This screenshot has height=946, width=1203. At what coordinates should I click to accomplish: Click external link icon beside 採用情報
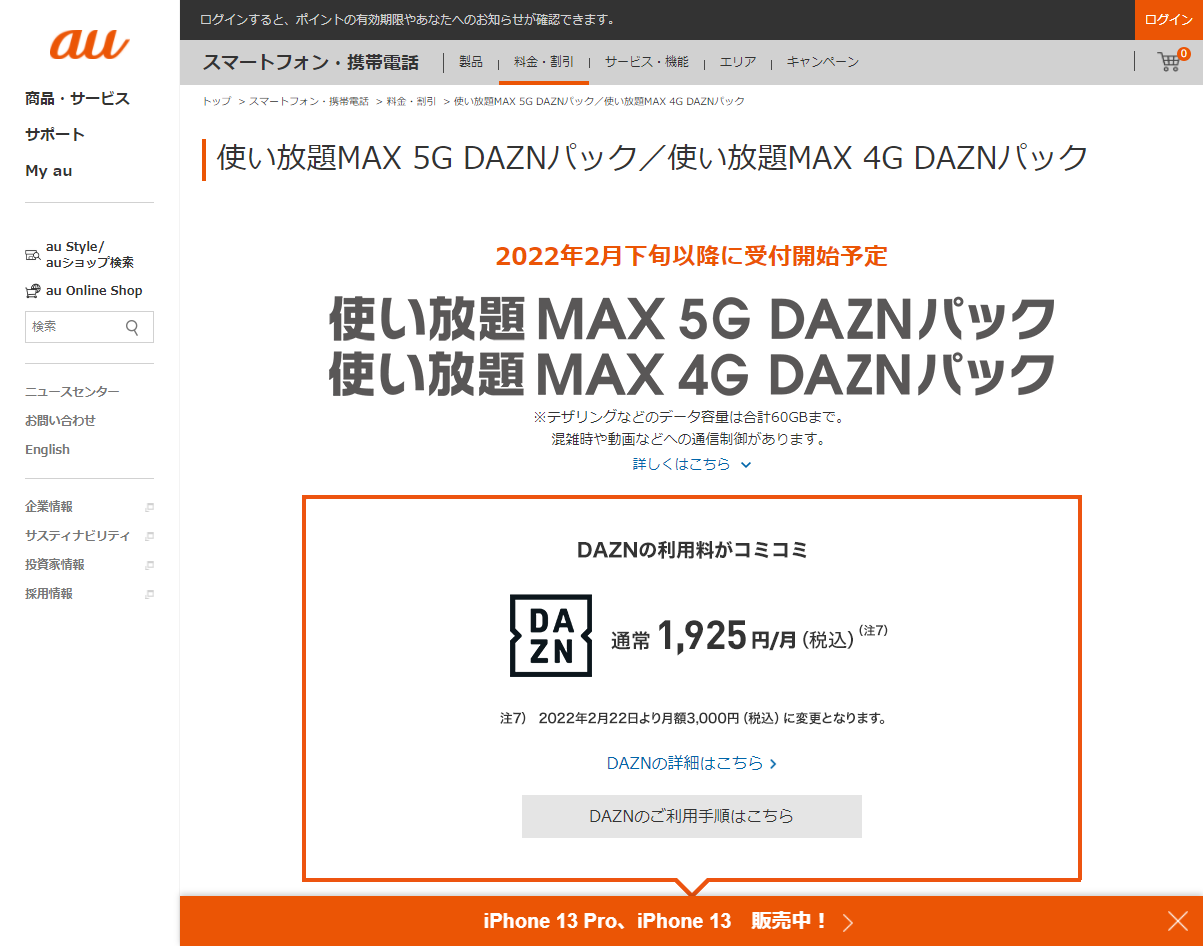pos(149,594)
